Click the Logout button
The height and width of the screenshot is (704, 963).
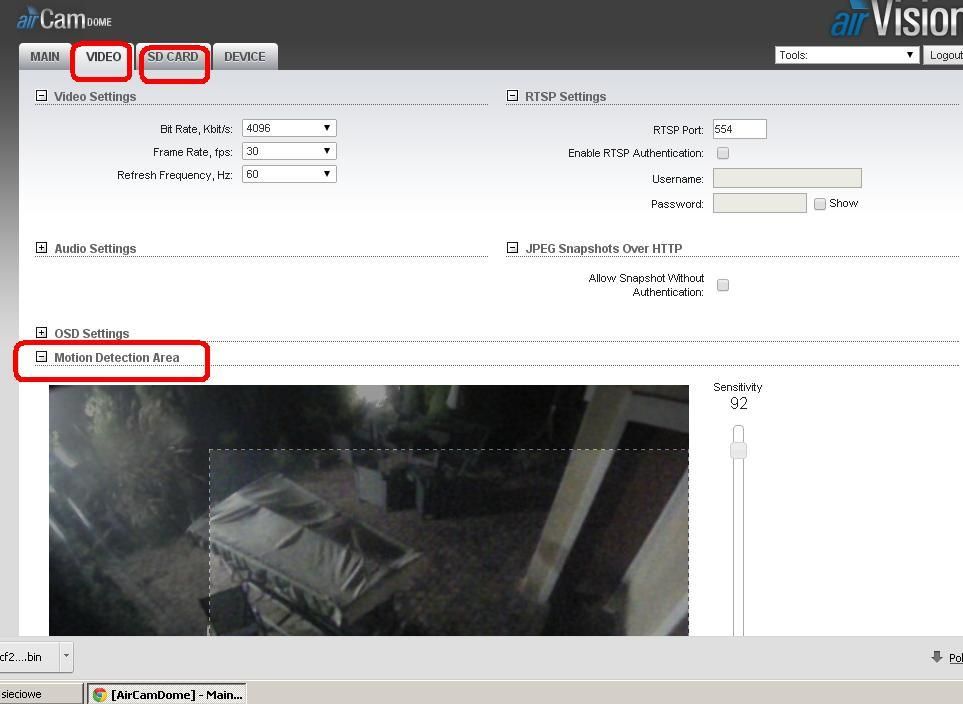click(944, 55)
